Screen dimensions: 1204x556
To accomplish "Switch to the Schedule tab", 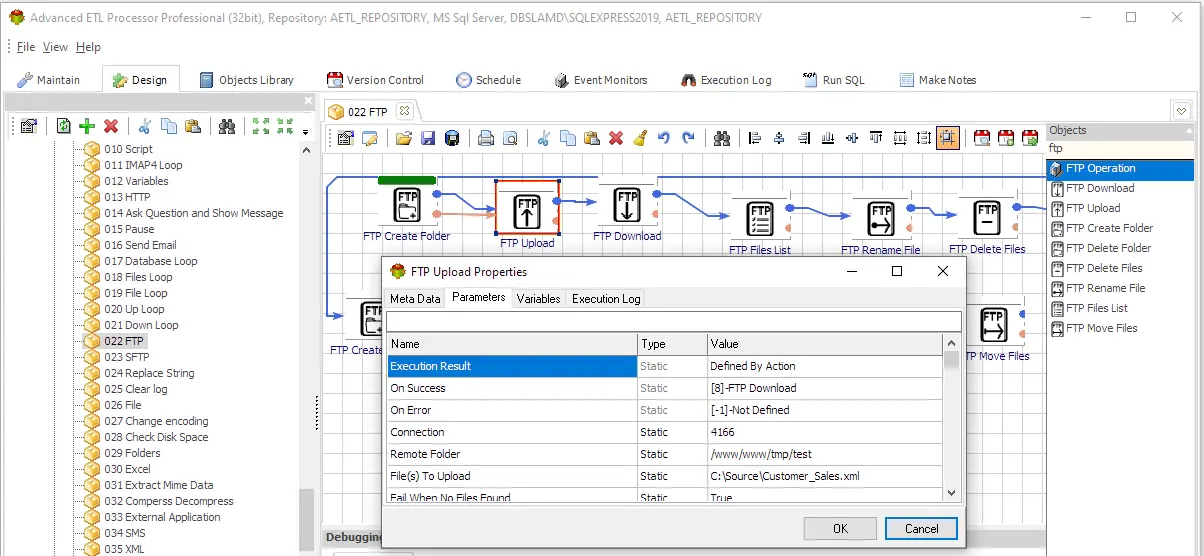I will point(488,80).
